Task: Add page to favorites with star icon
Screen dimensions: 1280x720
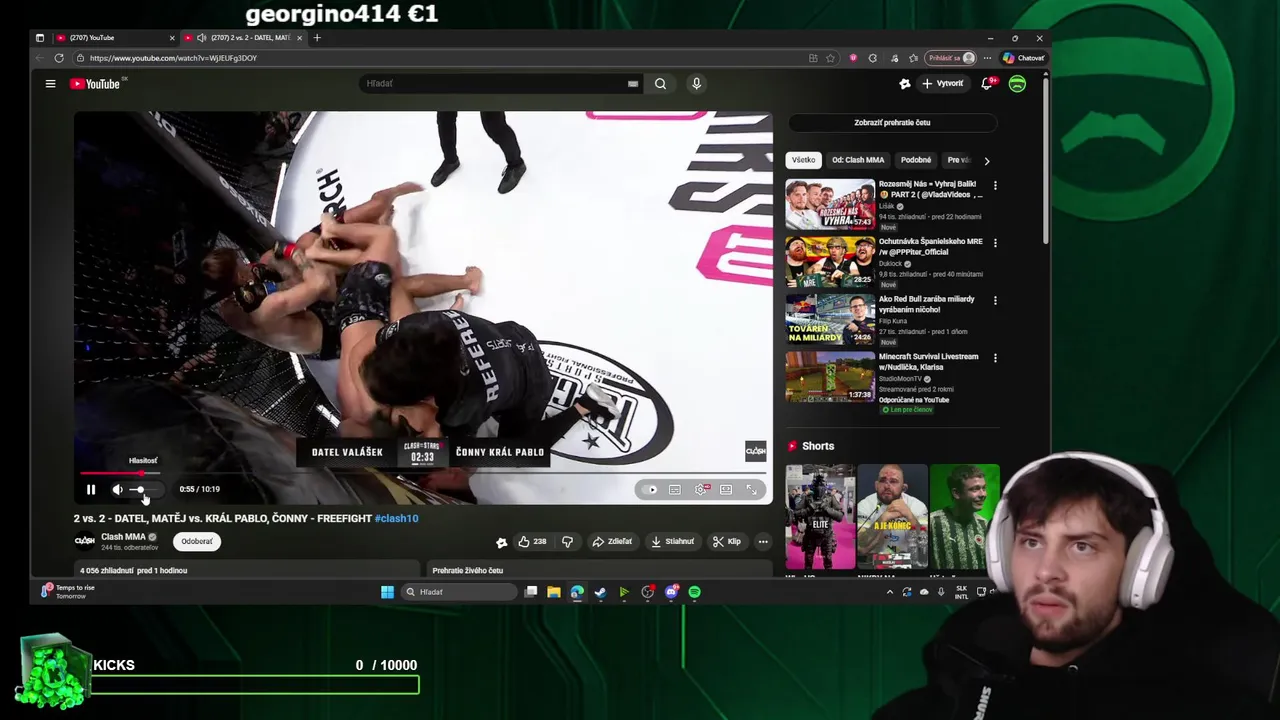Action: click(x=830, y=58)
